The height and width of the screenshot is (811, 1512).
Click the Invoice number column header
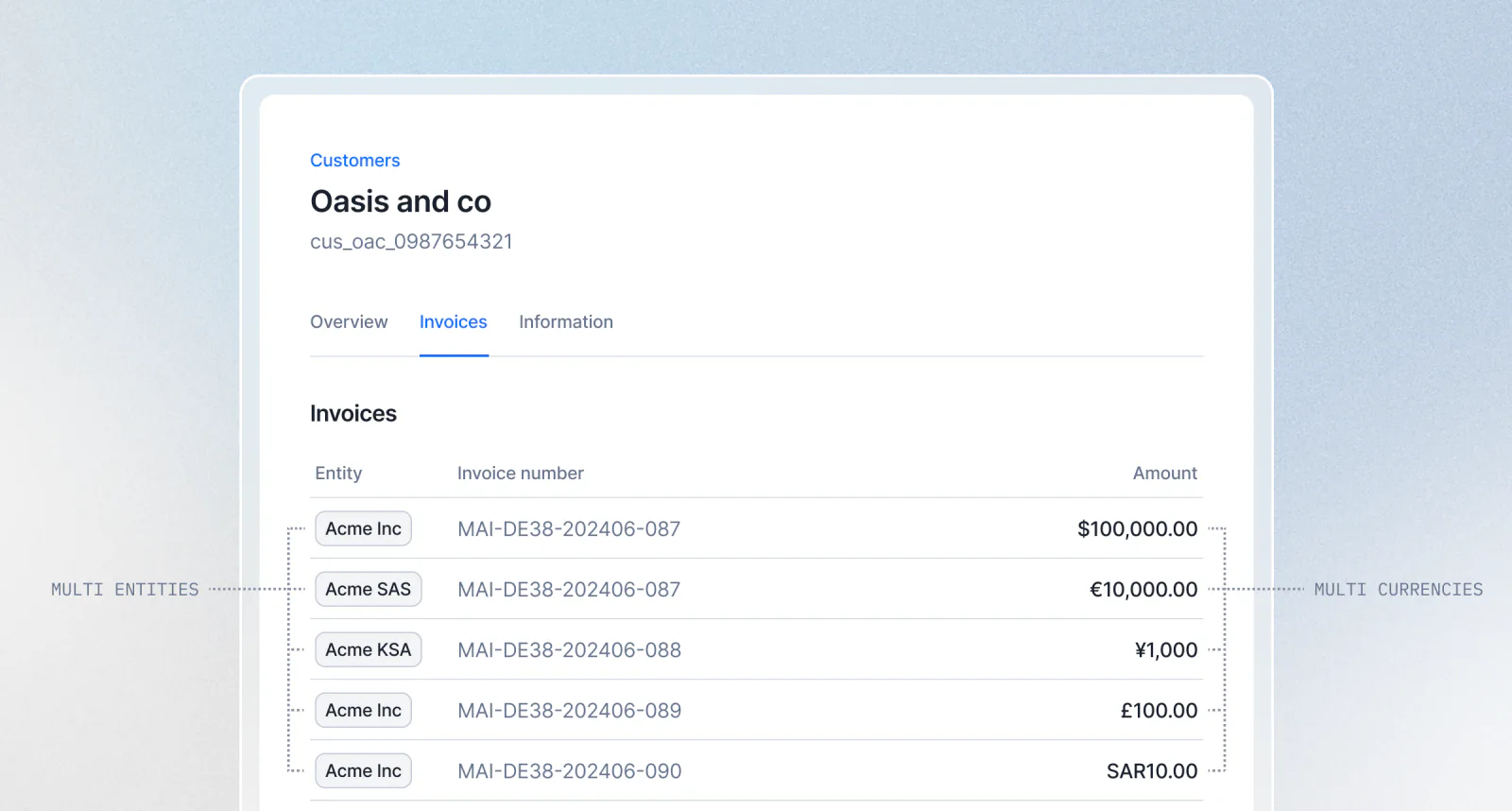click(x=521, y=474)
